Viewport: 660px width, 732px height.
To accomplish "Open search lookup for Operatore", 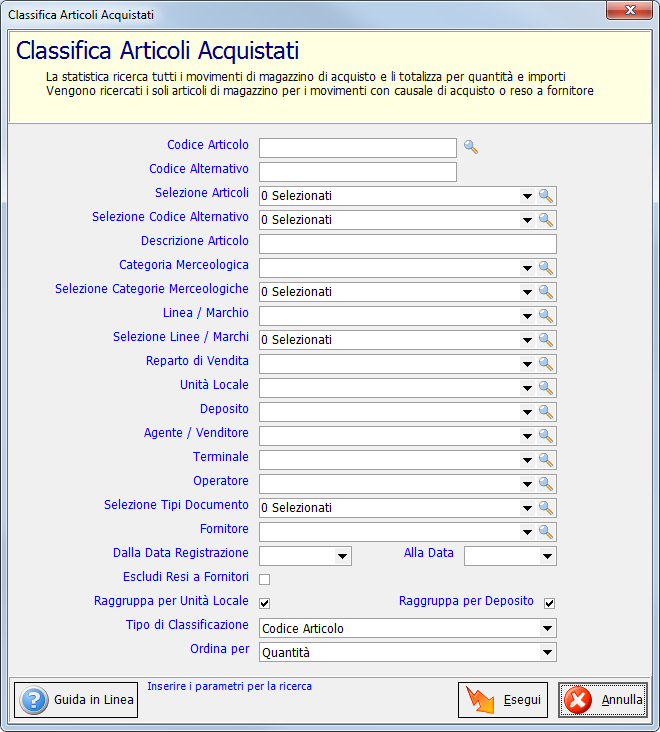I will (546, 484).
